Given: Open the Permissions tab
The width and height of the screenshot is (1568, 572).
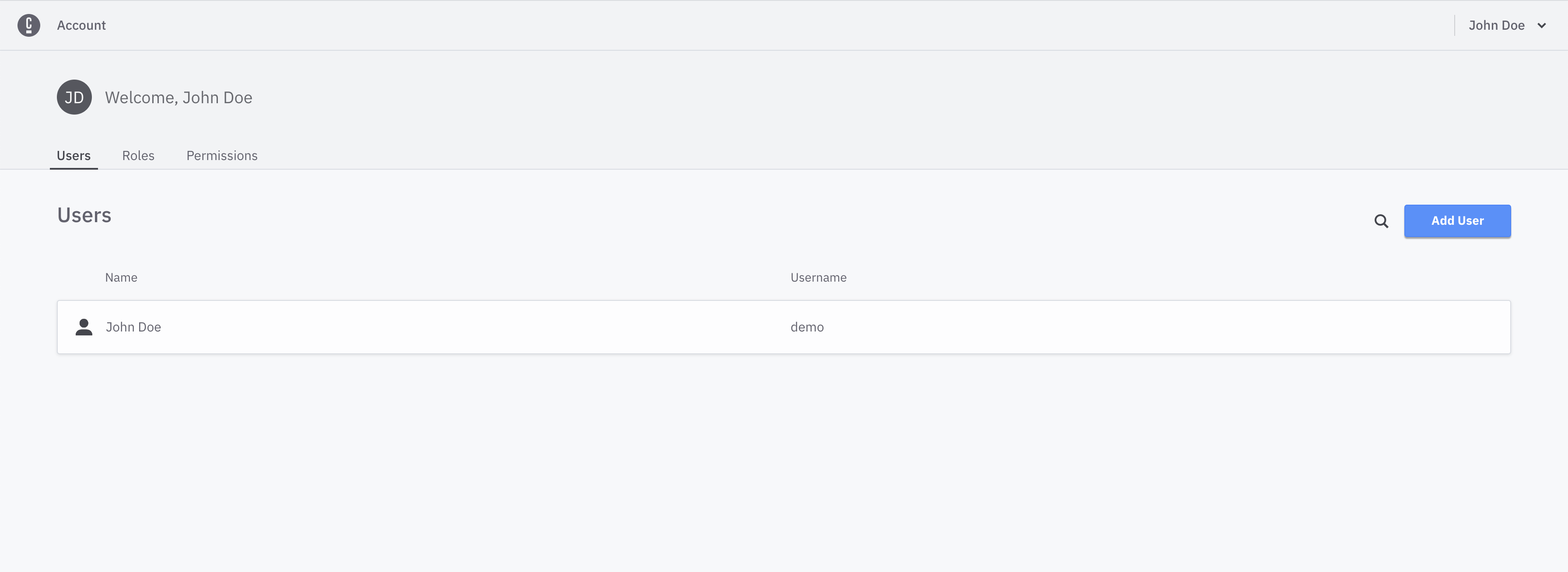Looking at the screenshot, I should tap(221, 155).
